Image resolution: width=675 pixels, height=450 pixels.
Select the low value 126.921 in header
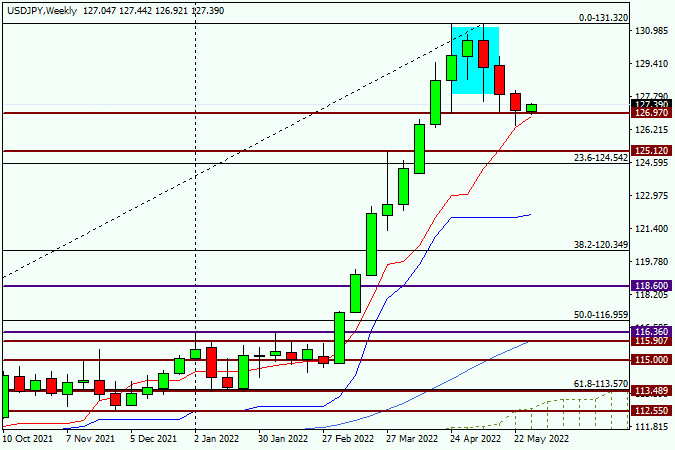tap(172, 11)
